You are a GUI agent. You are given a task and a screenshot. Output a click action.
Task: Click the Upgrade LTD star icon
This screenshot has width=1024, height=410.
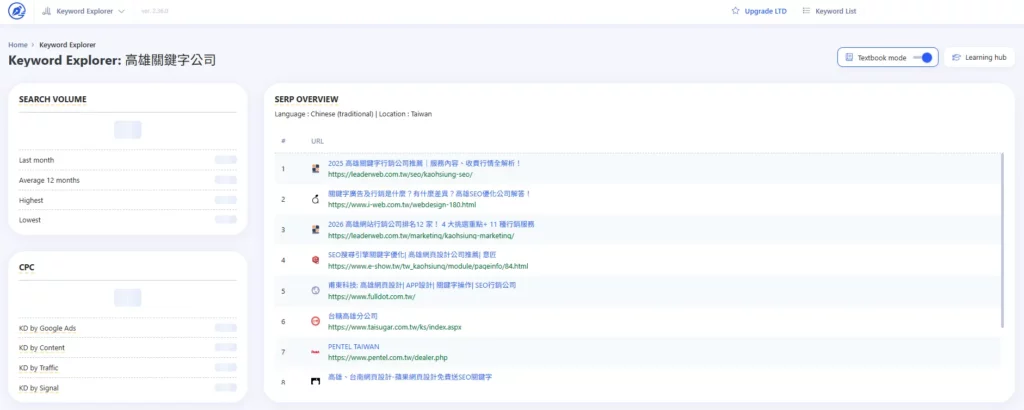(735, 11)
